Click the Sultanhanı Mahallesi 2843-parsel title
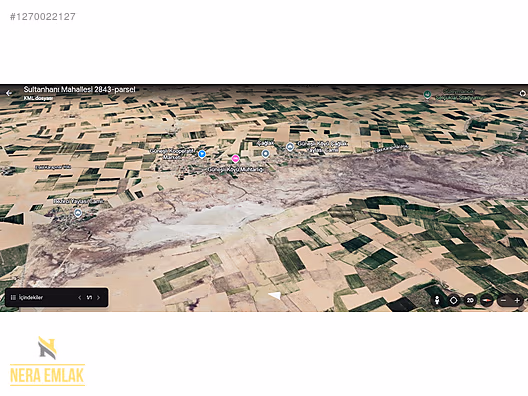The image size is (528, 396). coord(79,90)
